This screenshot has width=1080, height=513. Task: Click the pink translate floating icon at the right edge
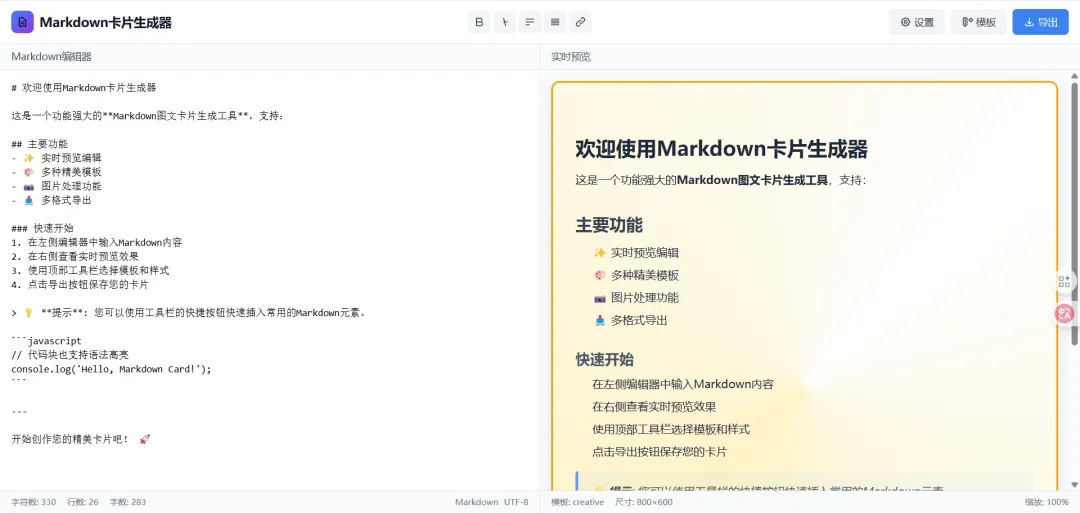pos(1065,314)
